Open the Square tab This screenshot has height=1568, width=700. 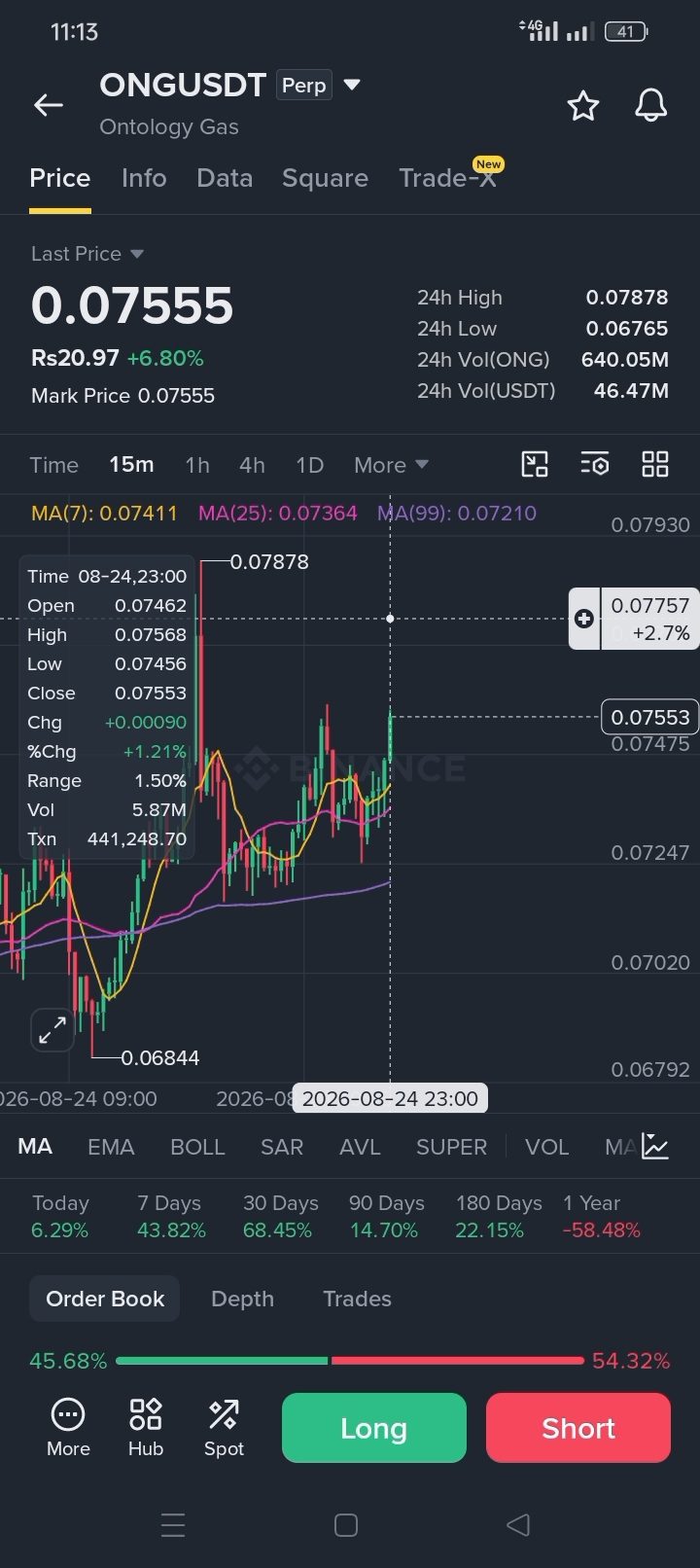coord(325,178)
